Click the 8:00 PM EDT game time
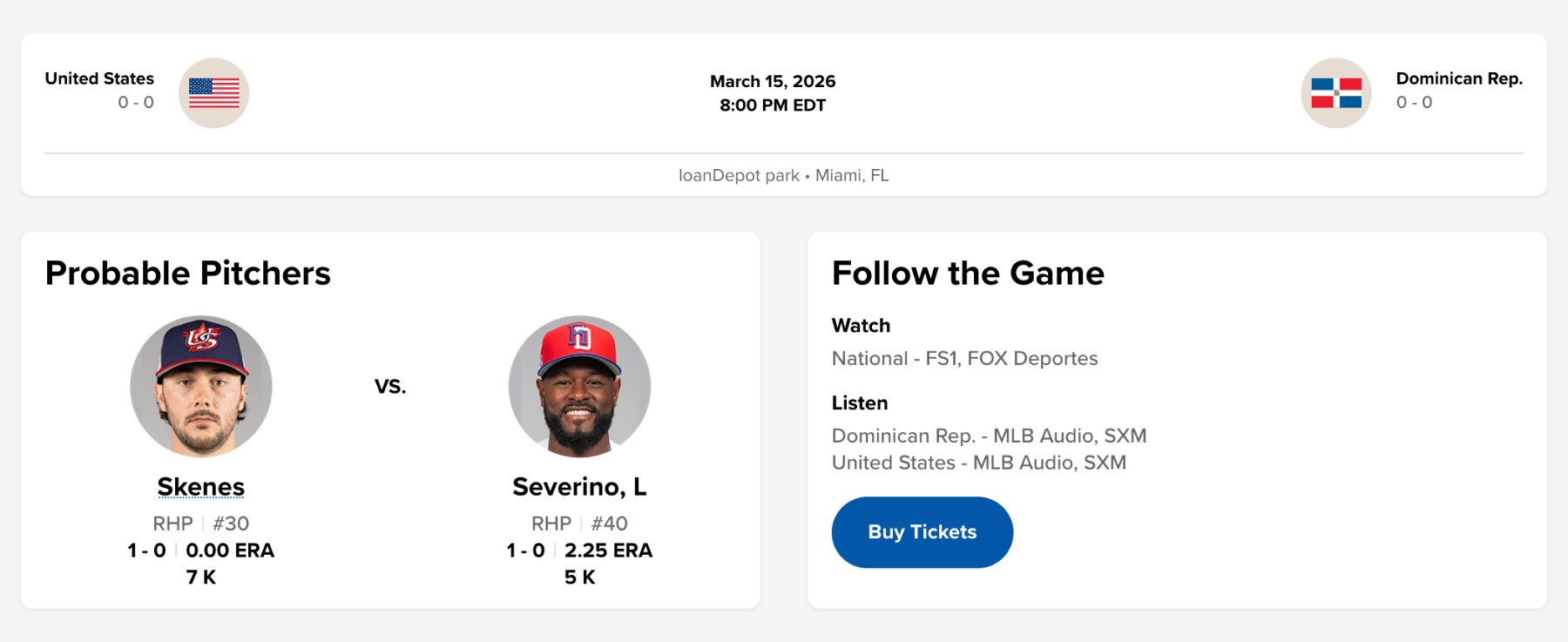1568x642 pixels. [x=772, y=105]
